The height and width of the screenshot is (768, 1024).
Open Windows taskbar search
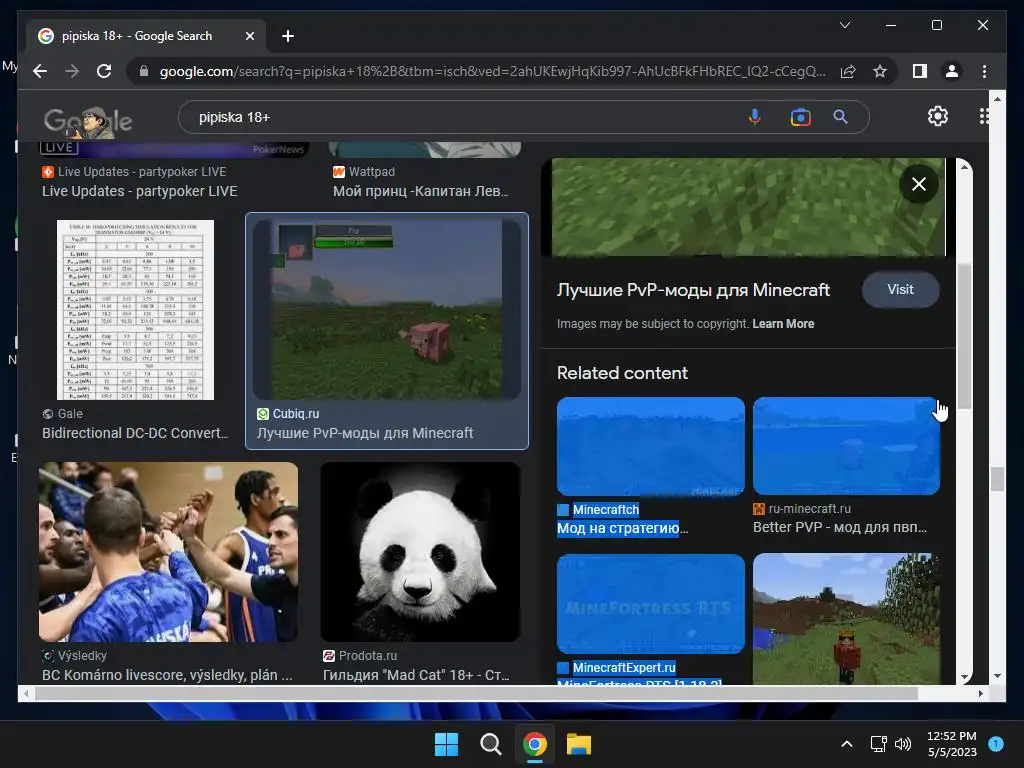(490, 744)
